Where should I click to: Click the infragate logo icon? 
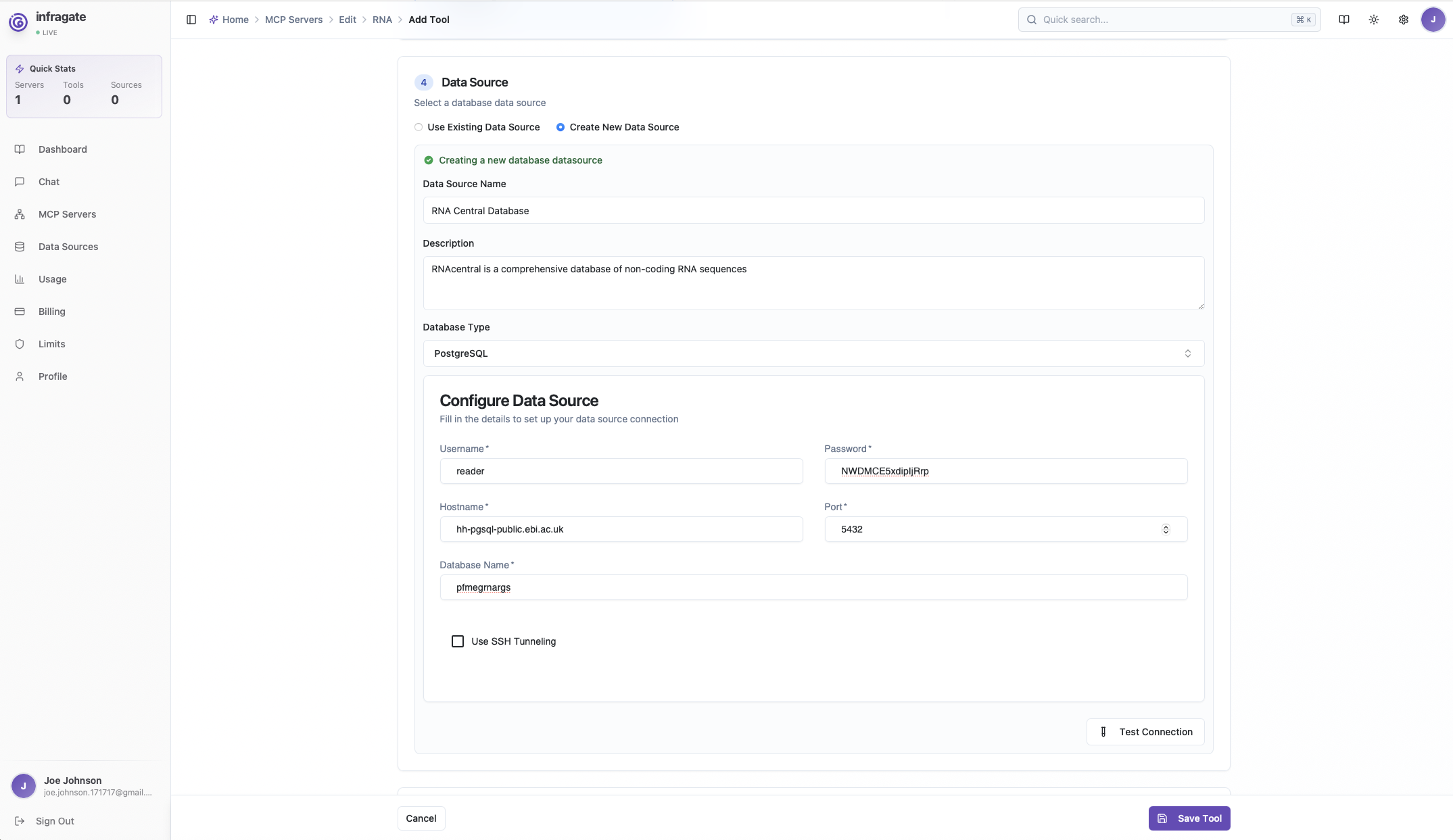click(x=18, y=22)
